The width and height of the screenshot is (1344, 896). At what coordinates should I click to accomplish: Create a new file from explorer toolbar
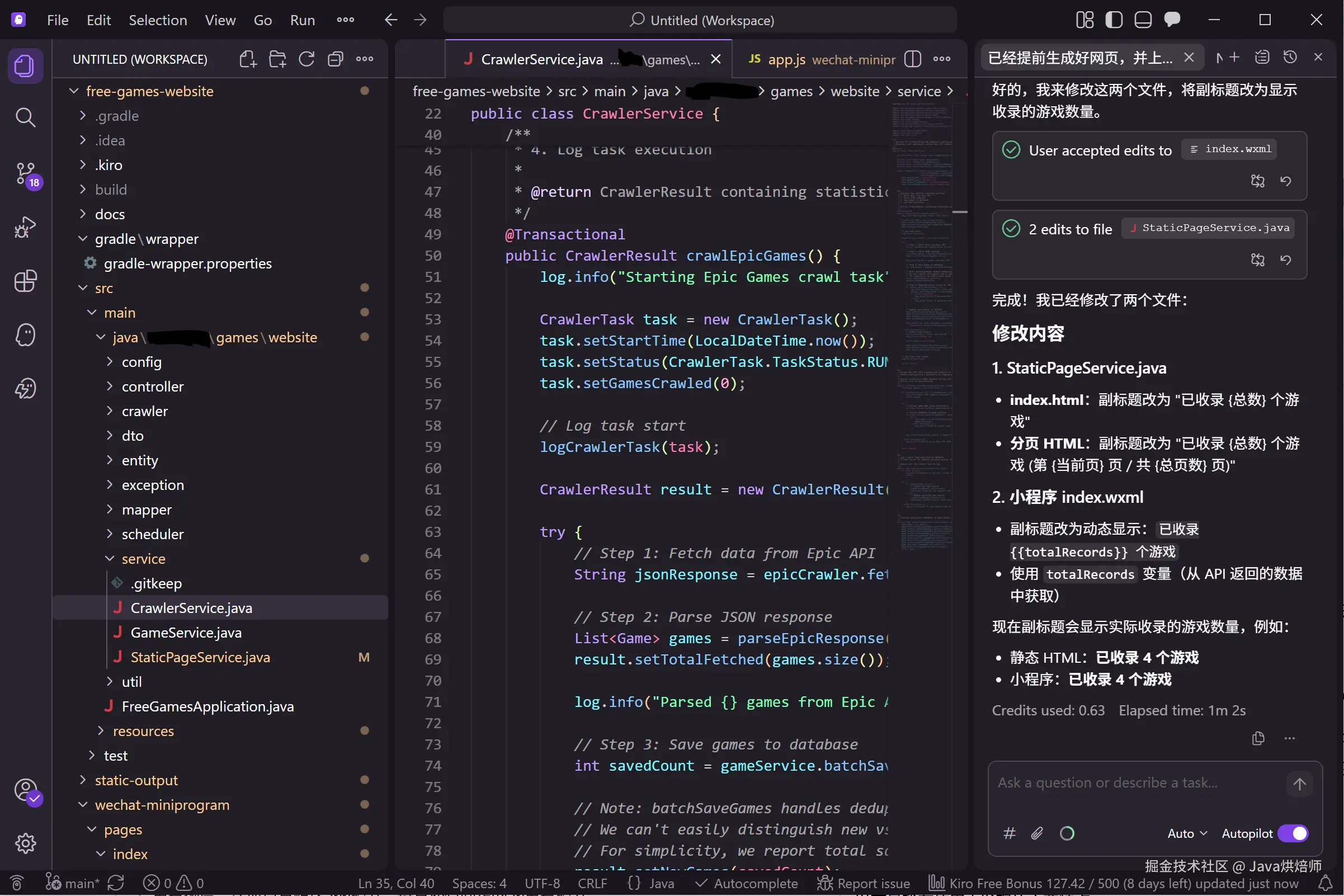coord(248,58)
